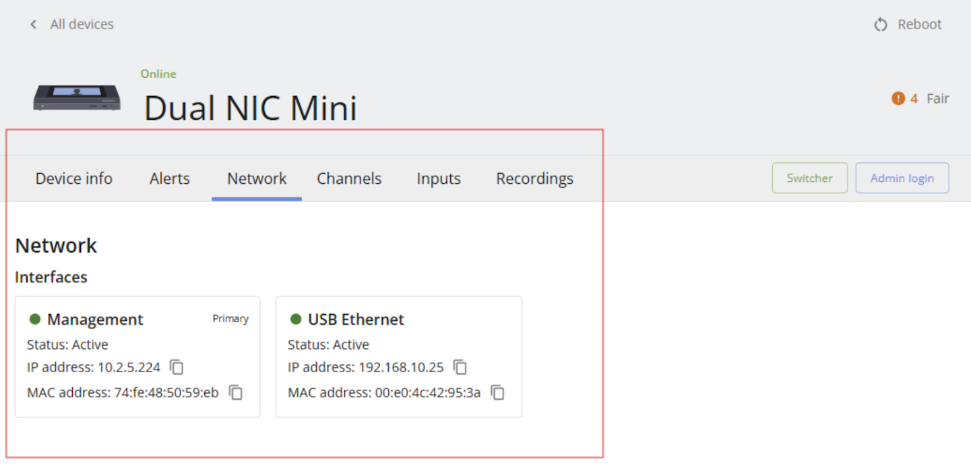This screenshot has height=467, width=971.
Task: Click the Reboot circular arrow icon
Action: [881, 25]
